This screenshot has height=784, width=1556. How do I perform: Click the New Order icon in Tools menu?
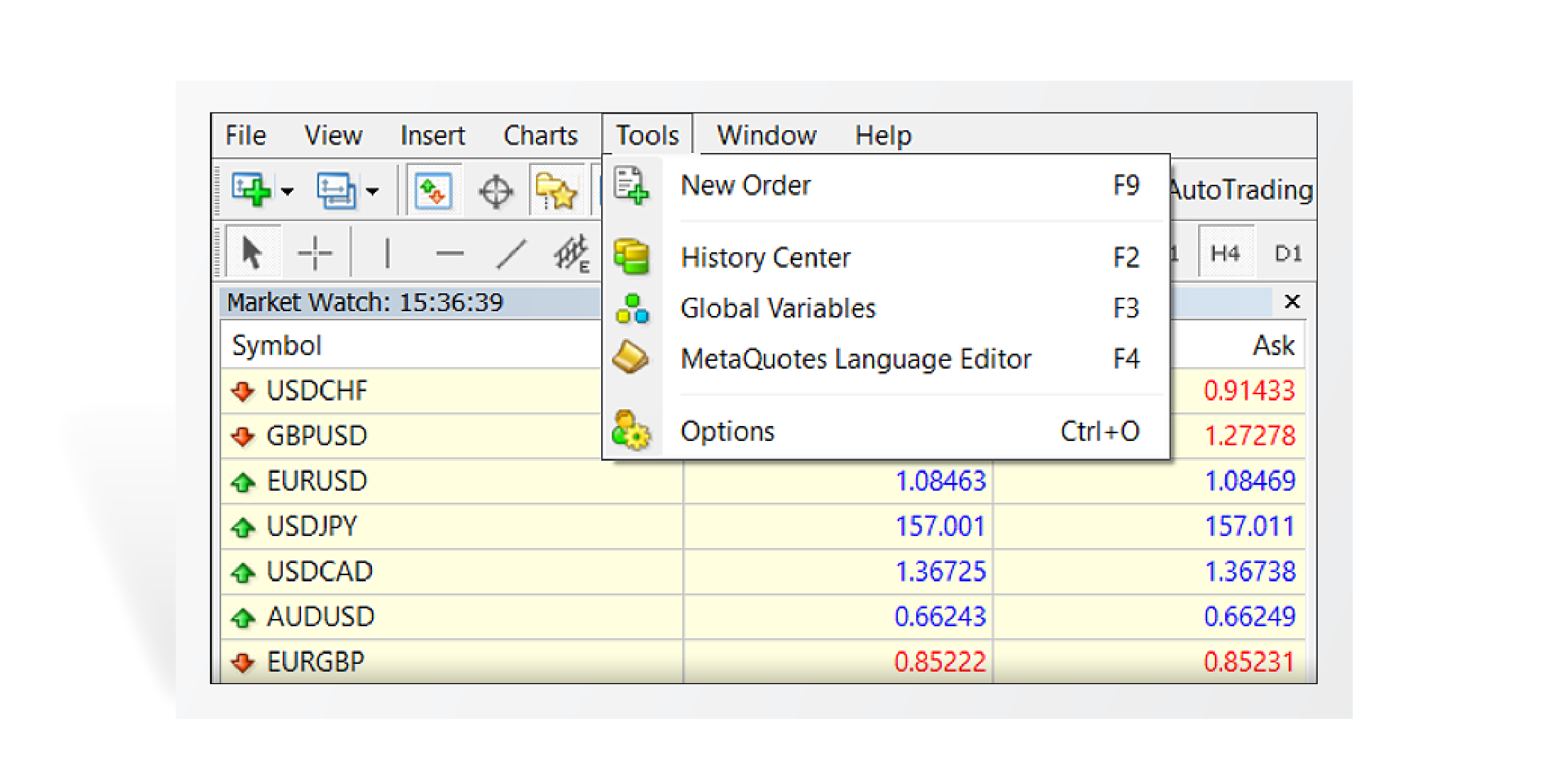click(x=635, y=185)
